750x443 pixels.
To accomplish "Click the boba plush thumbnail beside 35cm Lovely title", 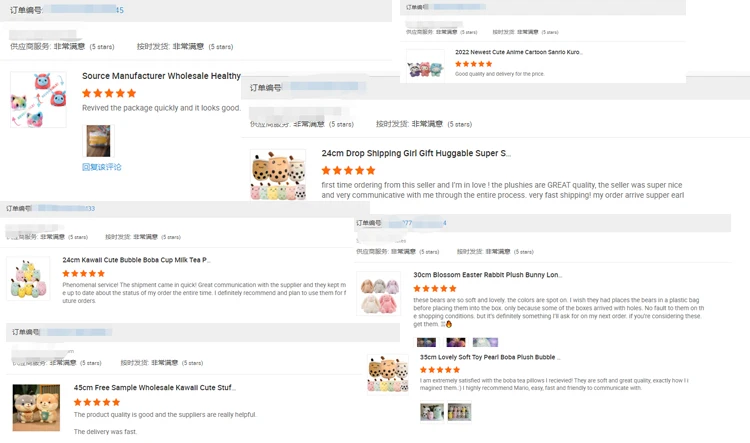I will point(388,374).
